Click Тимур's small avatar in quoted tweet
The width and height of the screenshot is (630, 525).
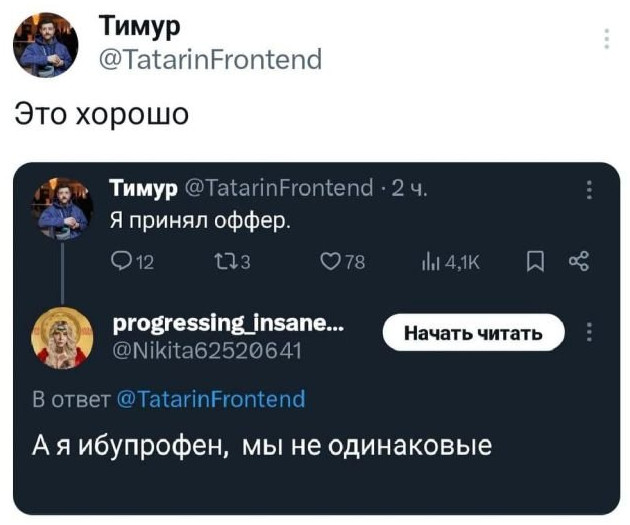click(x=63, y=209)
